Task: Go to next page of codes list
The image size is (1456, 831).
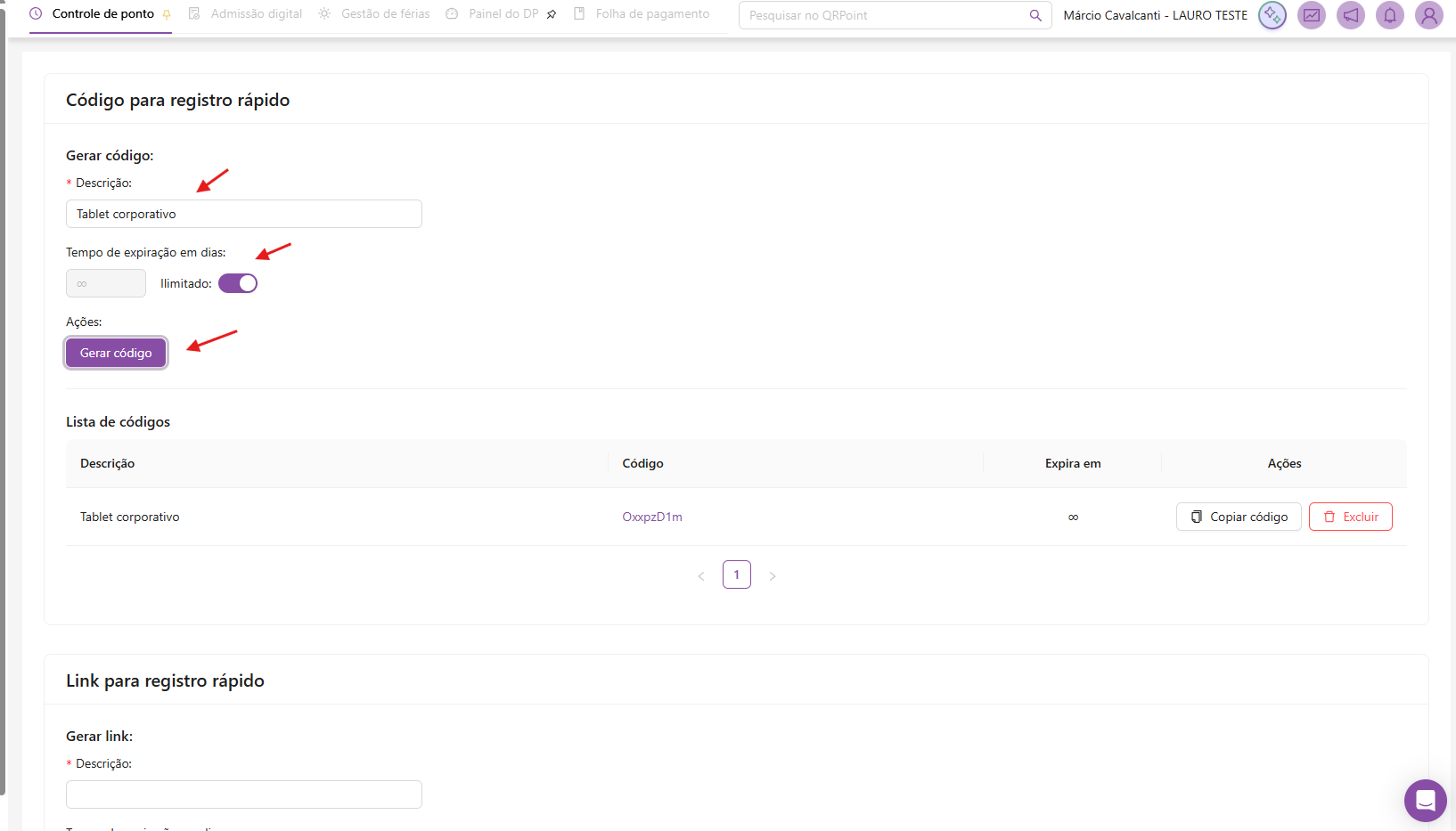Action: 773,575
